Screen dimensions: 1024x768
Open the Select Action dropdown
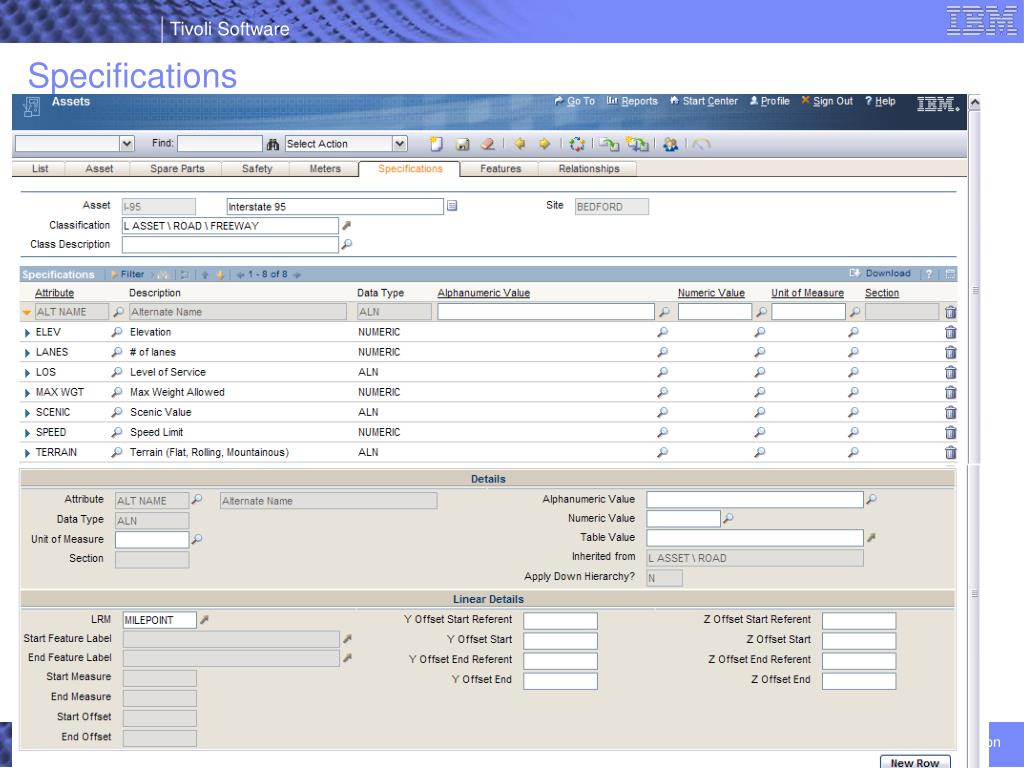click(x=400, y=144)
